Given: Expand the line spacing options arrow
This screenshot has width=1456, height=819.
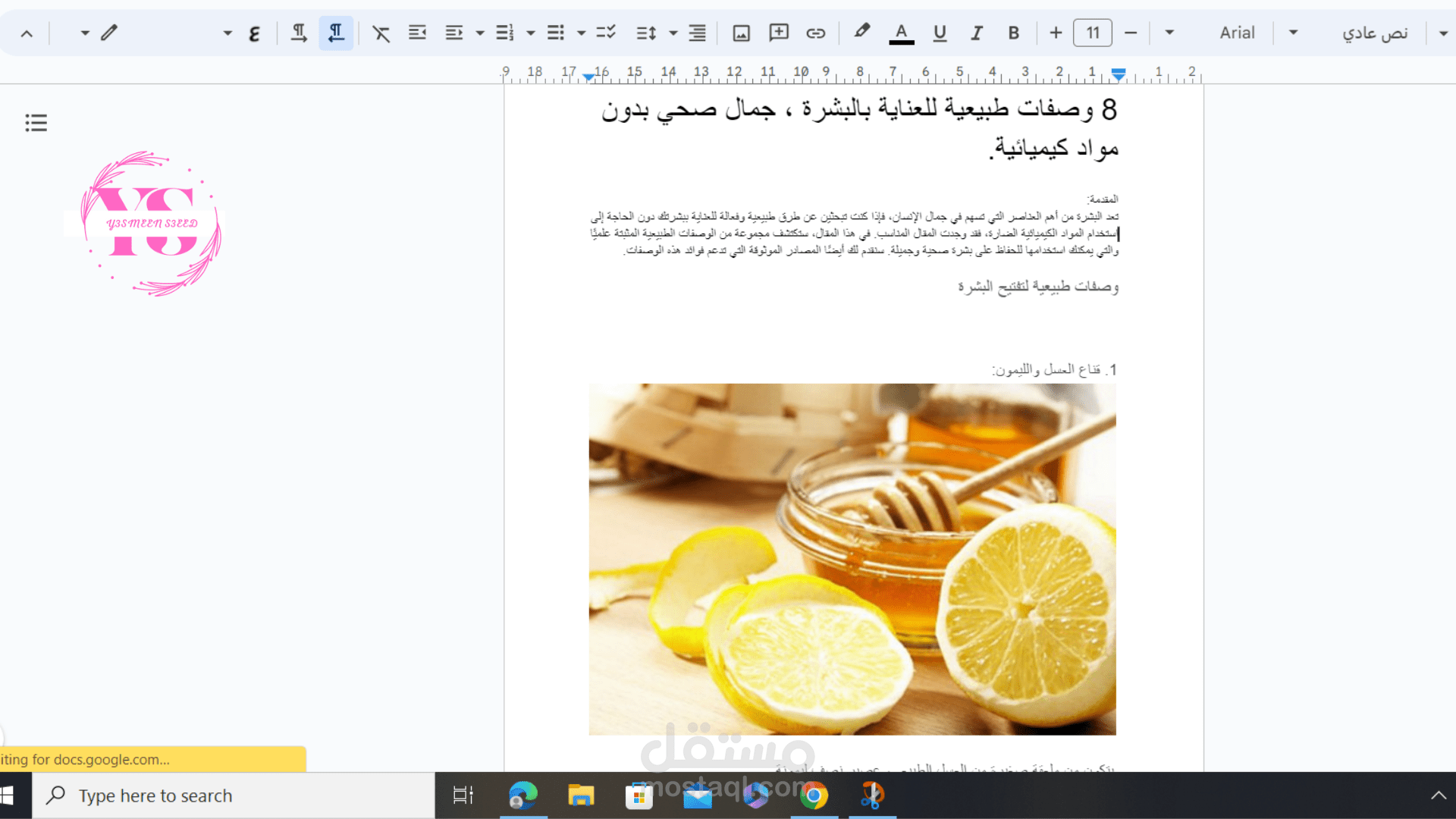Looking at the screenshot, I should pyautogui.click(x=673, y=33).
